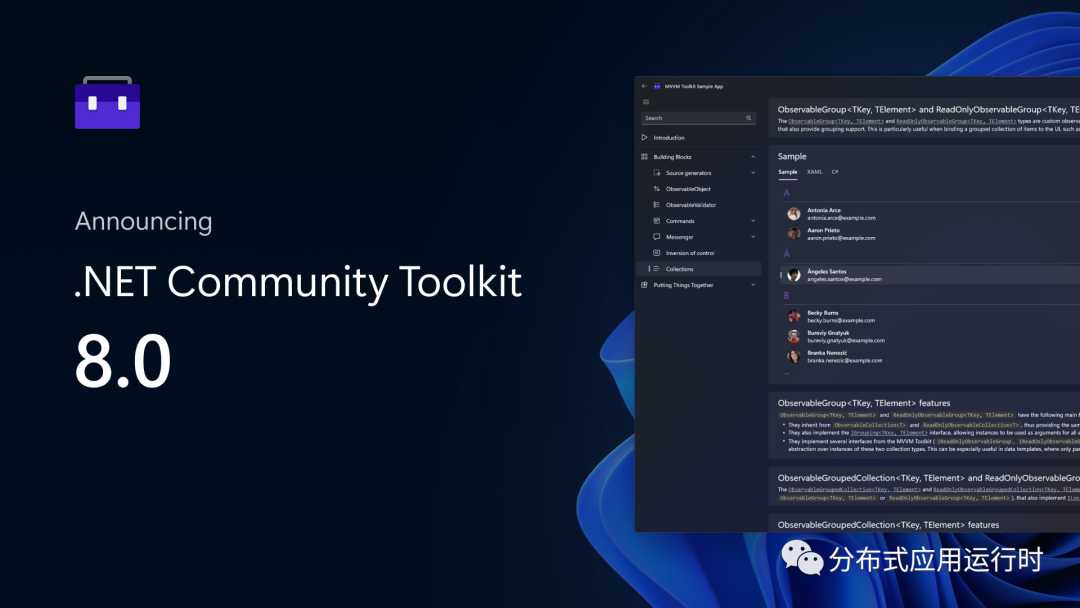1080x608 pixels.
Task: Expand the Commands chevron
Action: (x=753, y=221)
